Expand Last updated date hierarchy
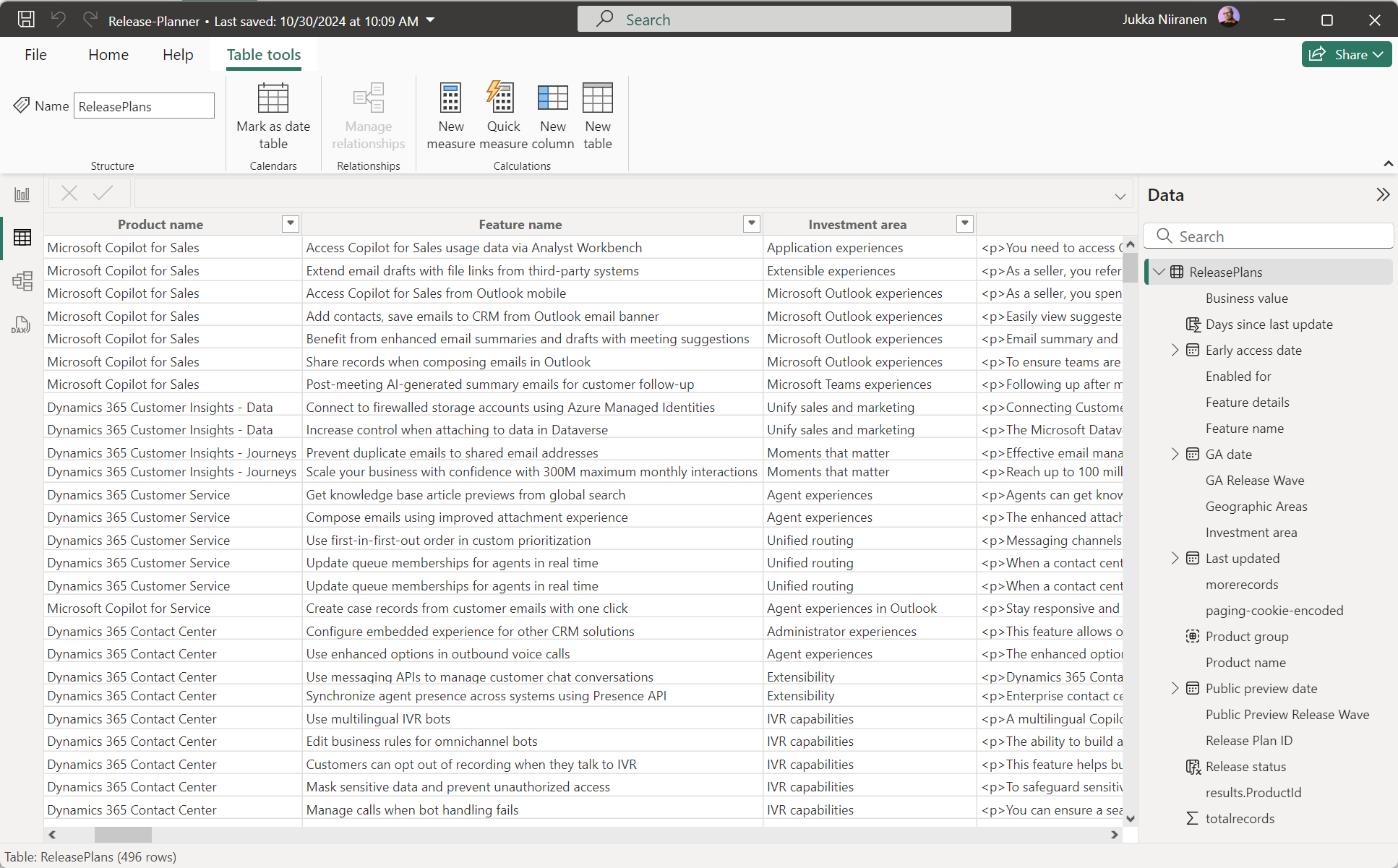Image resolution: width=1398 pixels, height=868 pixels. tap(1175, 558)
